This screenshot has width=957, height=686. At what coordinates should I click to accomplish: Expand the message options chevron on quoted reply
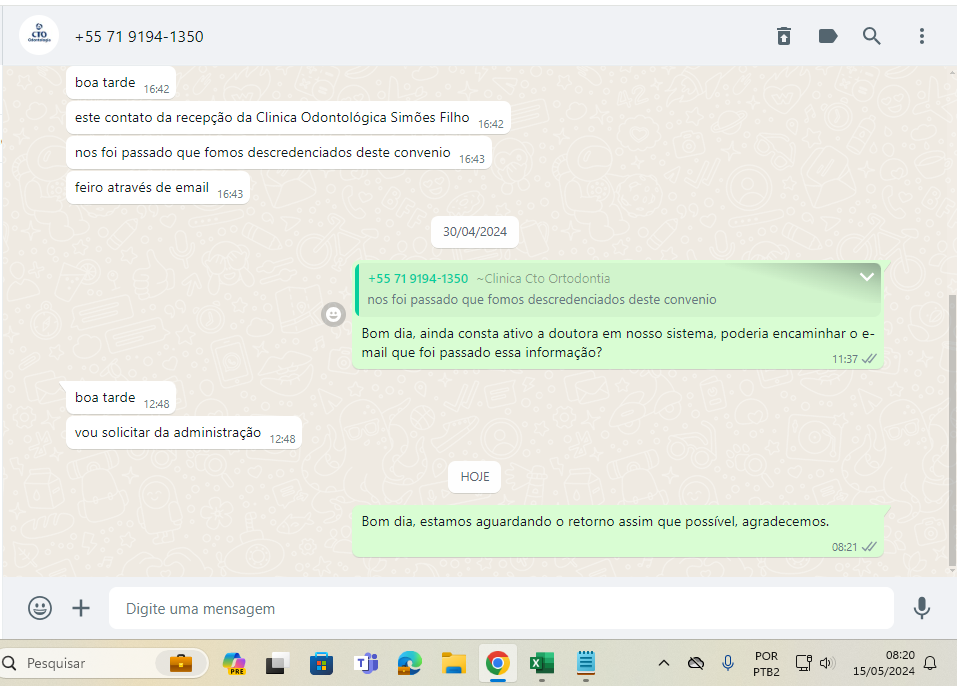[x=867, y=277]
